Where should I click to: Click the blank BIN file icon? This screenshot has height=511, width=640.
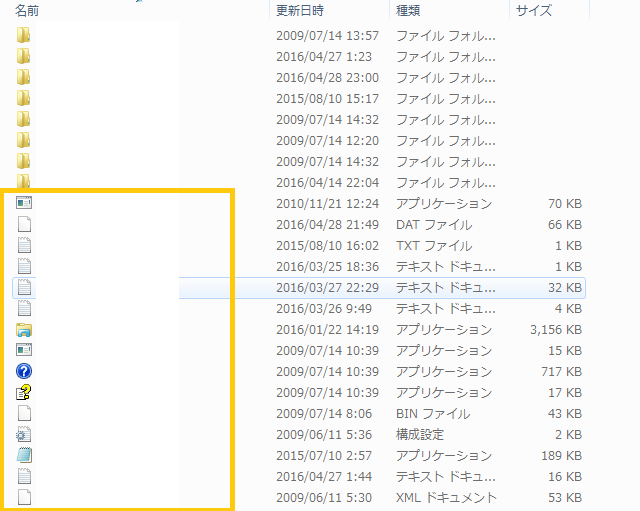coord(24,413)
